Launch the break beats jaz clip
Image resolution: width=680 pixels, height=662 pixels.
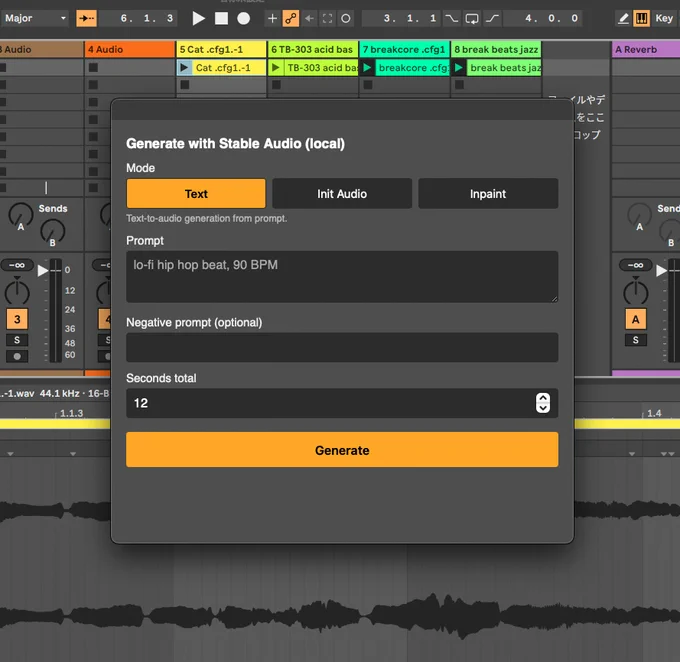coord(459,68)
